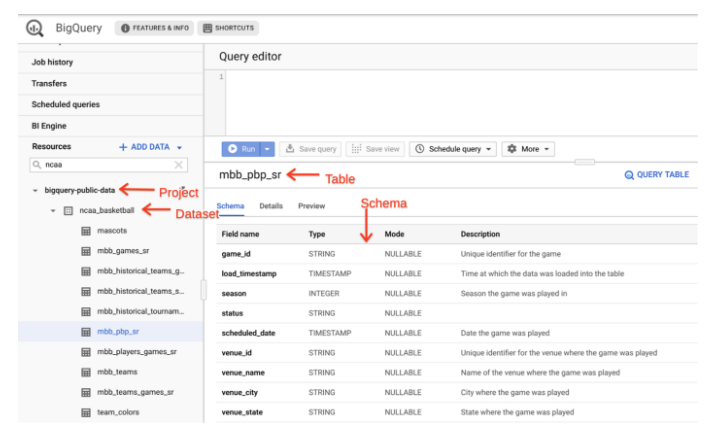The height and width of the screenshot is (429, 725).
Task: Click the mbb_historical_teams_g... table icon
Action: 86,271
